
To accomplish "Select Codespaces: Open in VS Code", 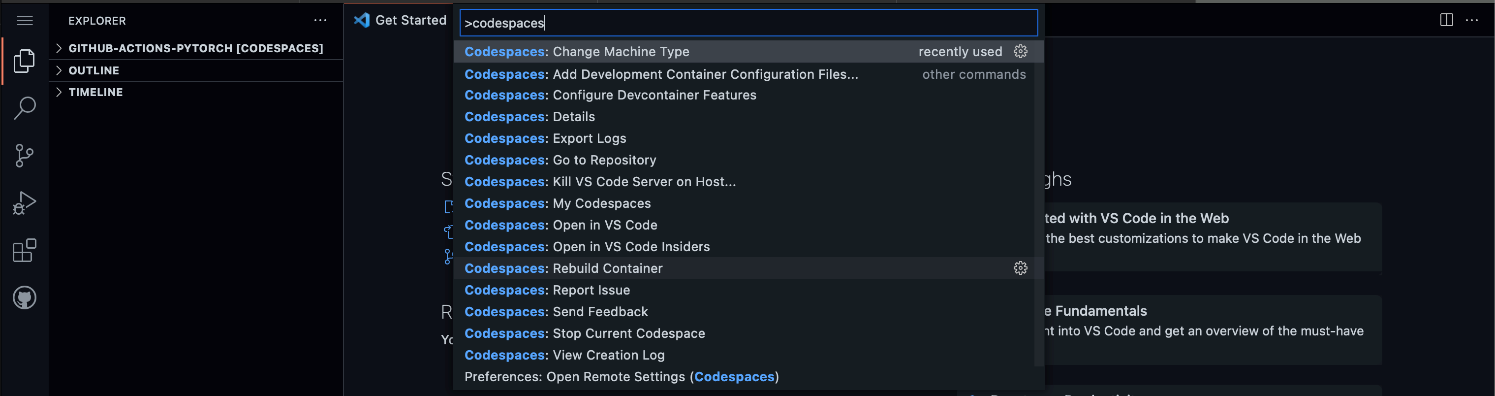I will 748,225.
